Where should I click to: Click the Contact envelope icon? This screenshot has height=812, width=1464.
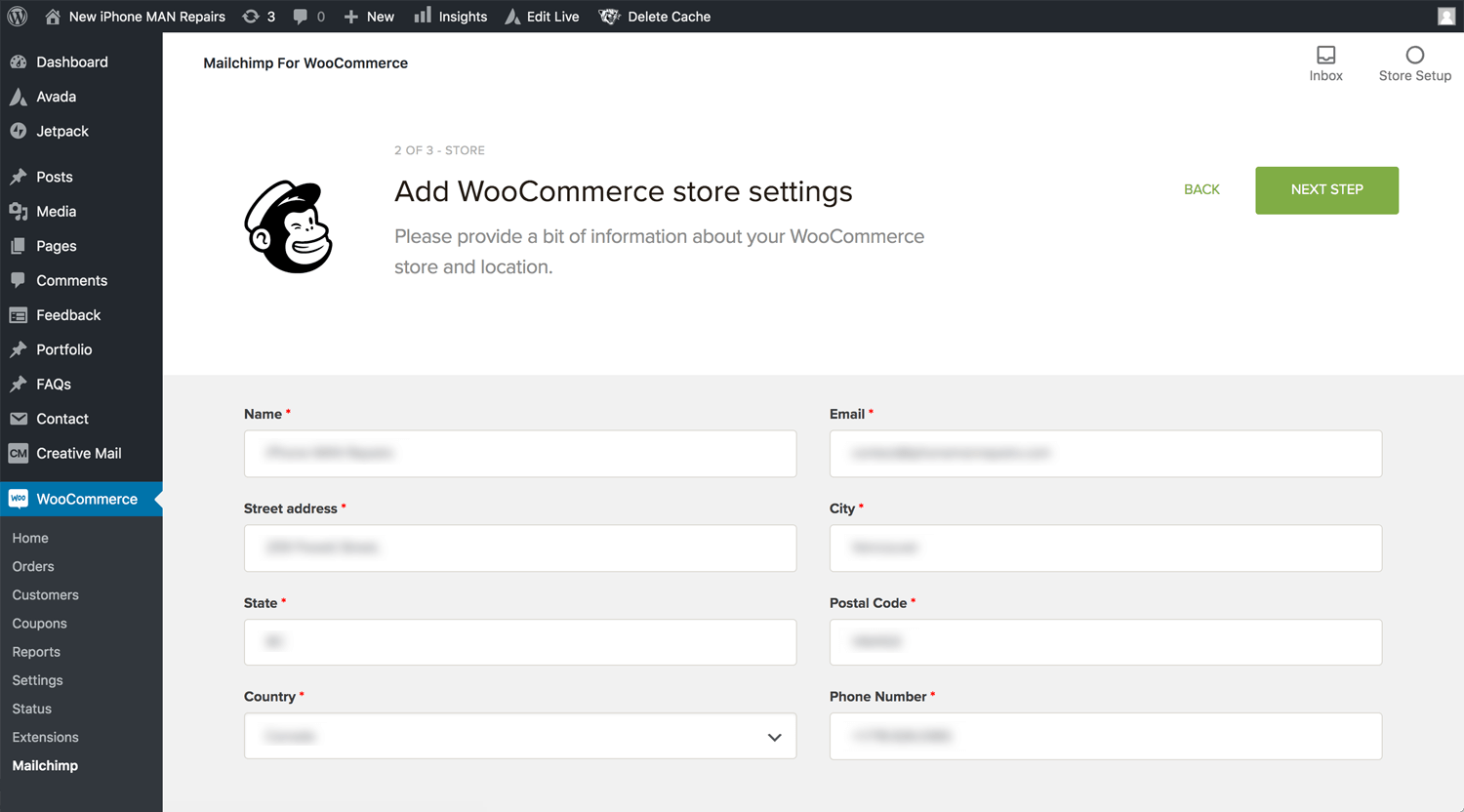point(19,419)
